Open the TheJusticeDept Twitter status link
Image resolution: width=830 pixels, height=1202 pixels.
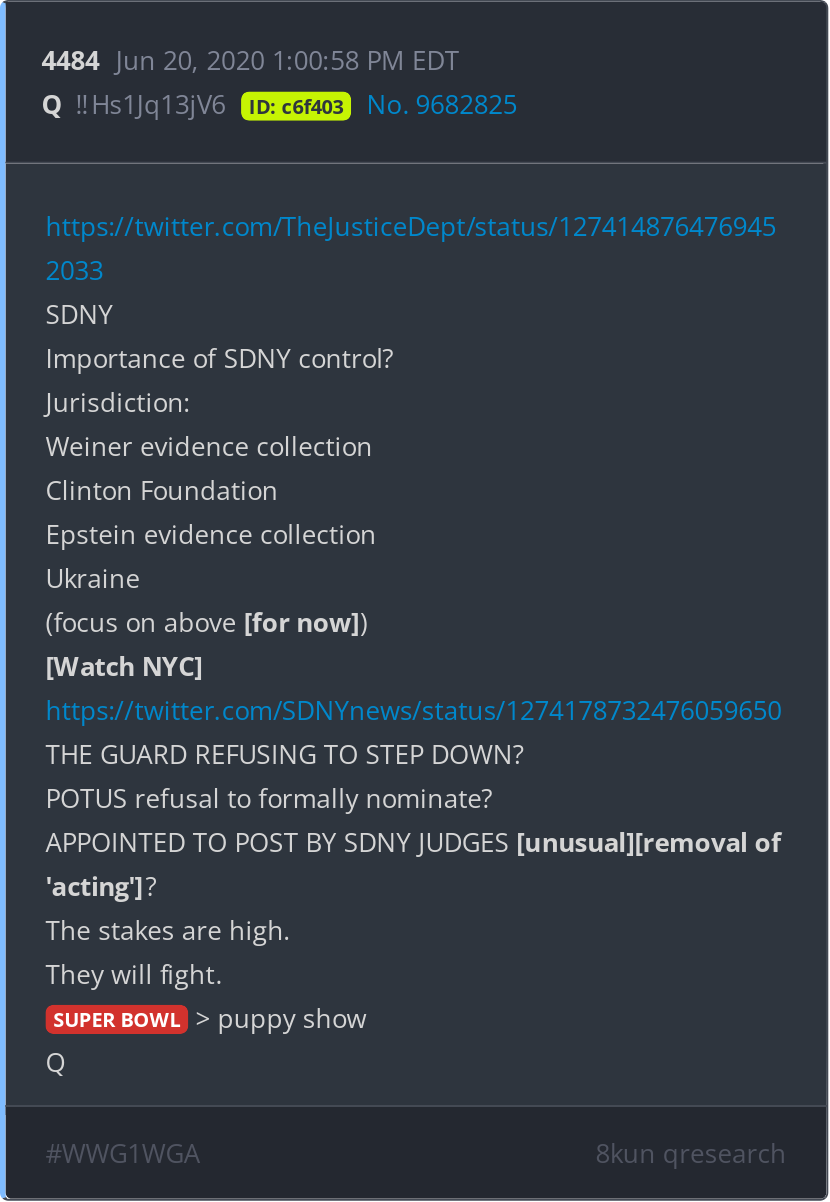pyautogui.click(x=411, y=249)
